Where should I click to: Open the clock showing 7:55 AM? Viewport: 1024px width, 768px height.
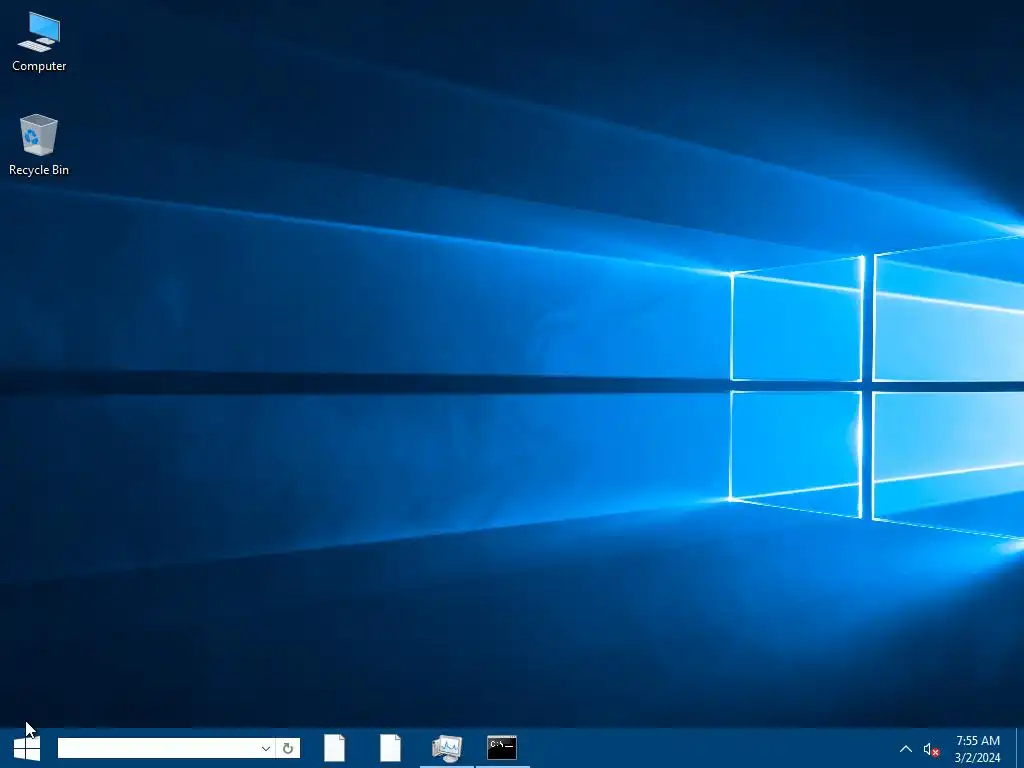click(978, 749)
